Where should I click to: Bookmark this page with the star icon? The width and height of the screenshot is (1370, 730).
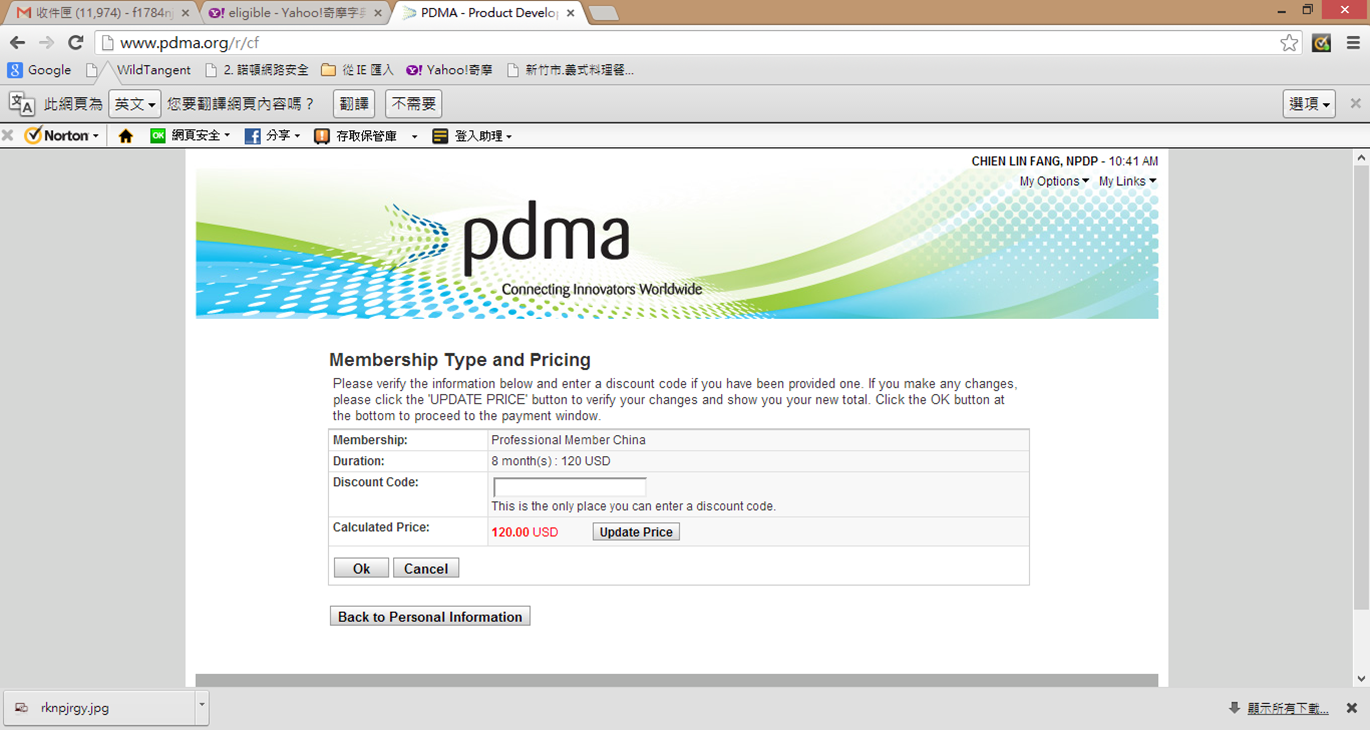click(x=1289, y=43)
